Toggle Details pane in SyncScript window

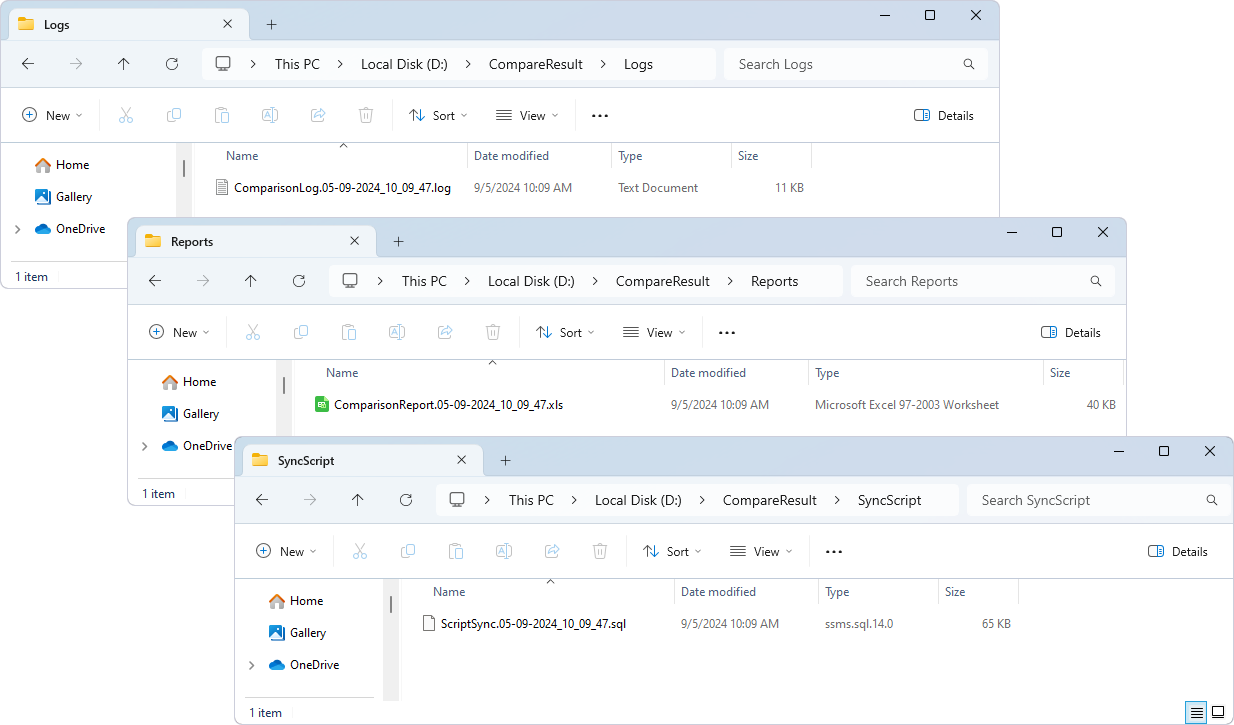(1178, 551)
